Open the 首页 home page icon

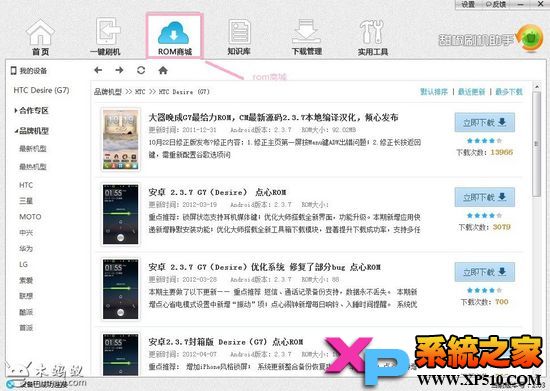coord(40,38)
